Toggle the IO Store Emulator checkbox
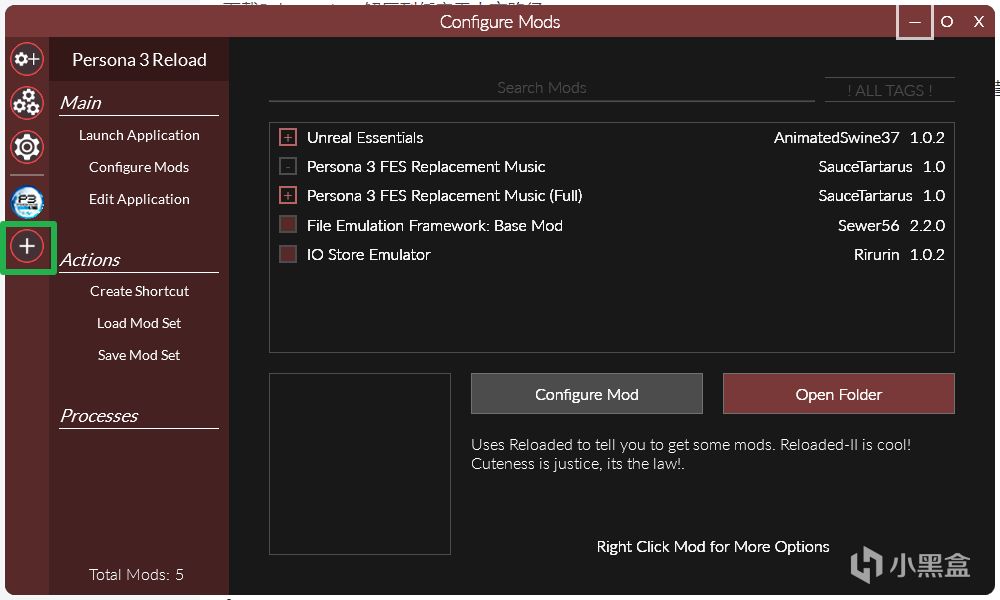The image size is (1000, 600). (288, 254)
